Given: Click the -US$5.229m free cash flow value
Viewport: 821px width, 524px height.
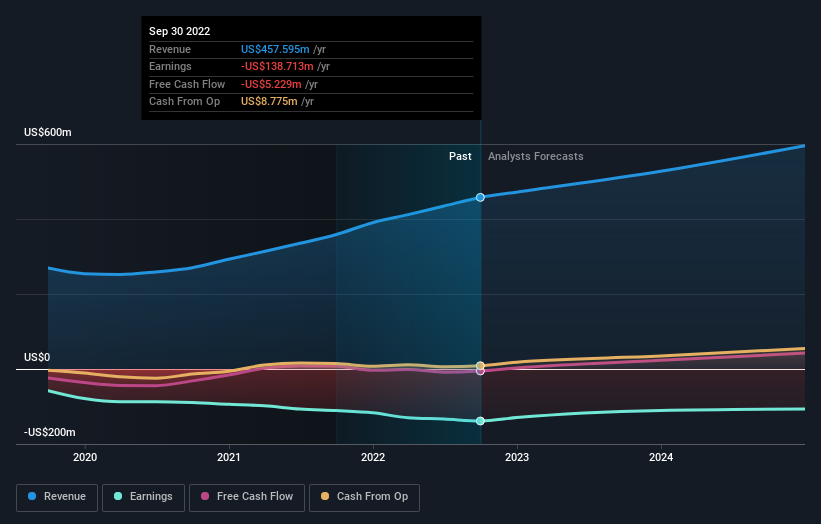Looking at the screenshot, I should [271, 84].
